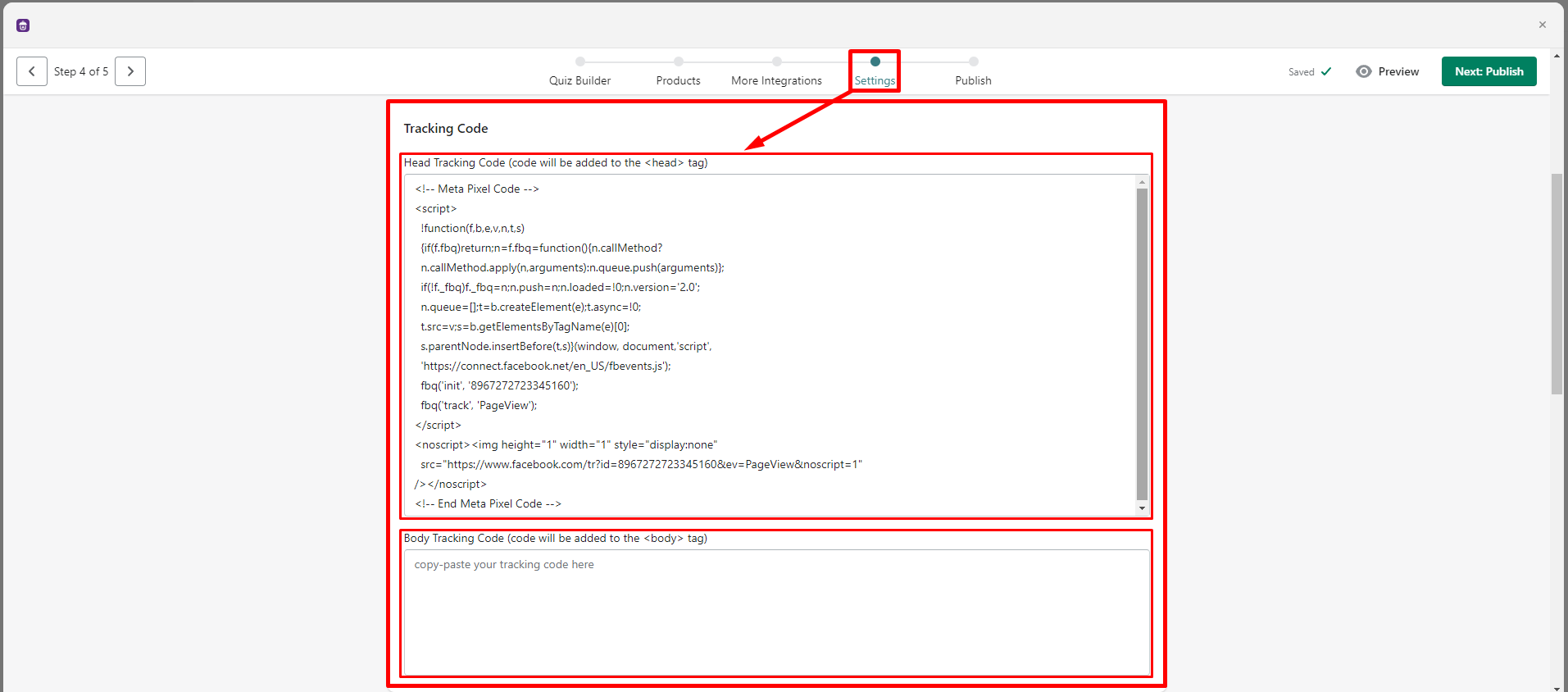Click the head textarea scroll-up arrow
The height and width of the screenshot is (692, 1568).
1142,181
